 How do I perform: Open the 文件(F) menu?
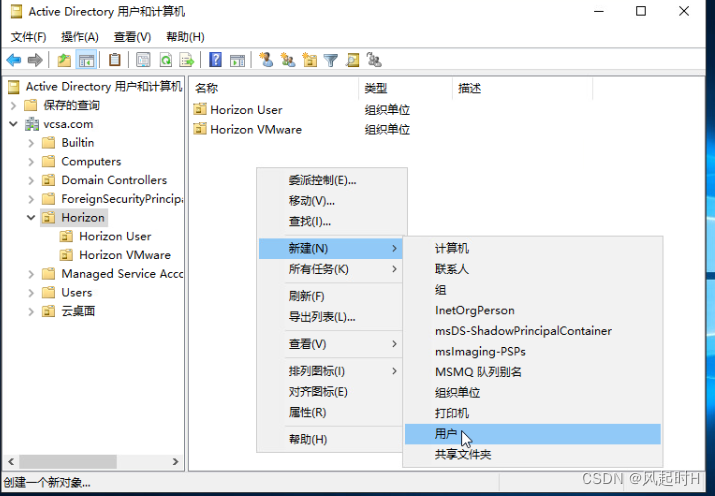tap(28, 36)
